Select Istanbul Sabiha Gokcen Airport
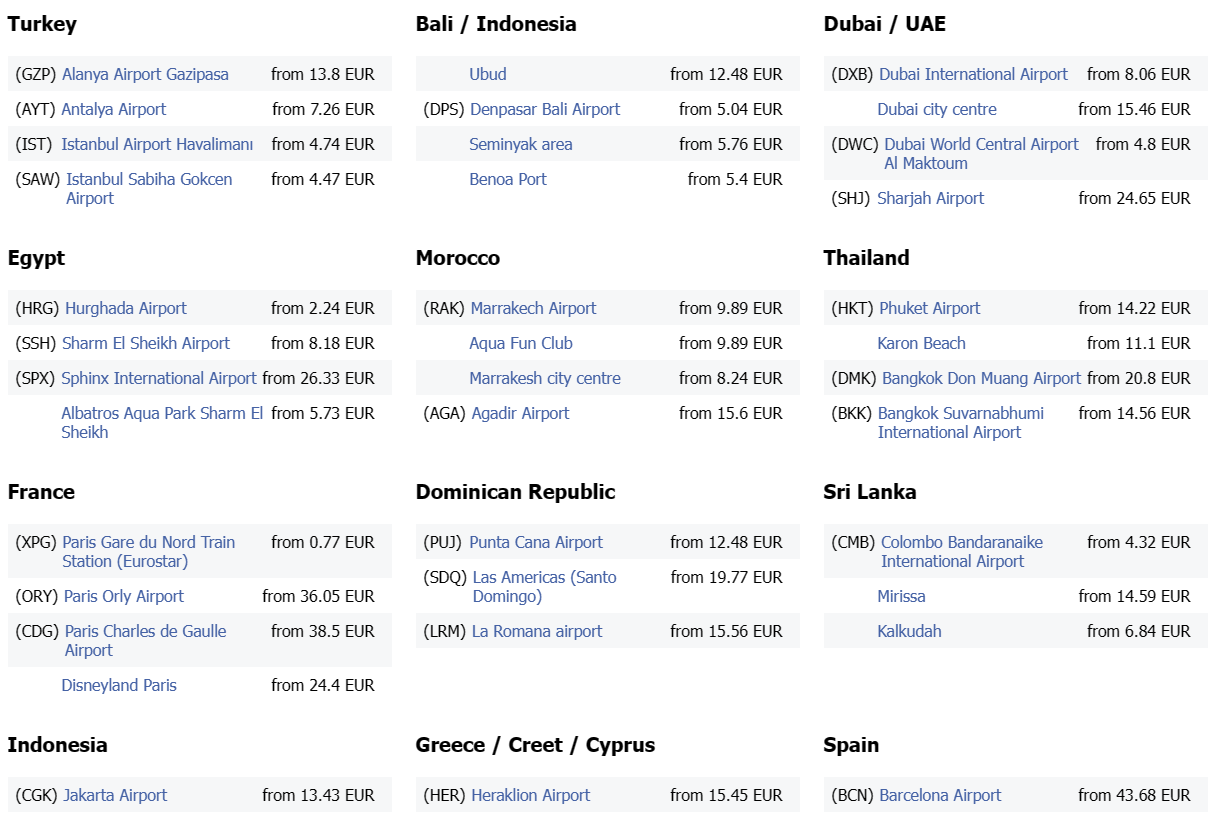The image size is (1211, 817). 149,180
